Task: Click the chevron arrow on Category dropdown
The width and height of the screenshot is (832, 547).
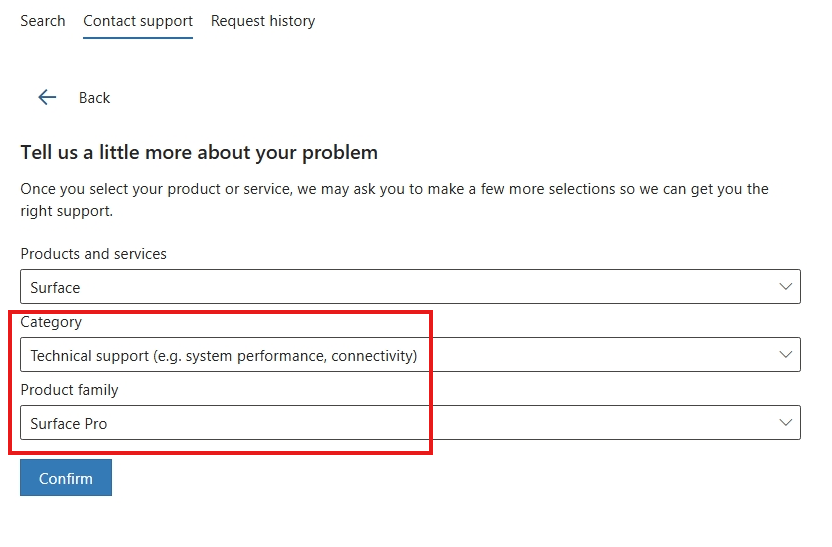Action: [785, 355]
